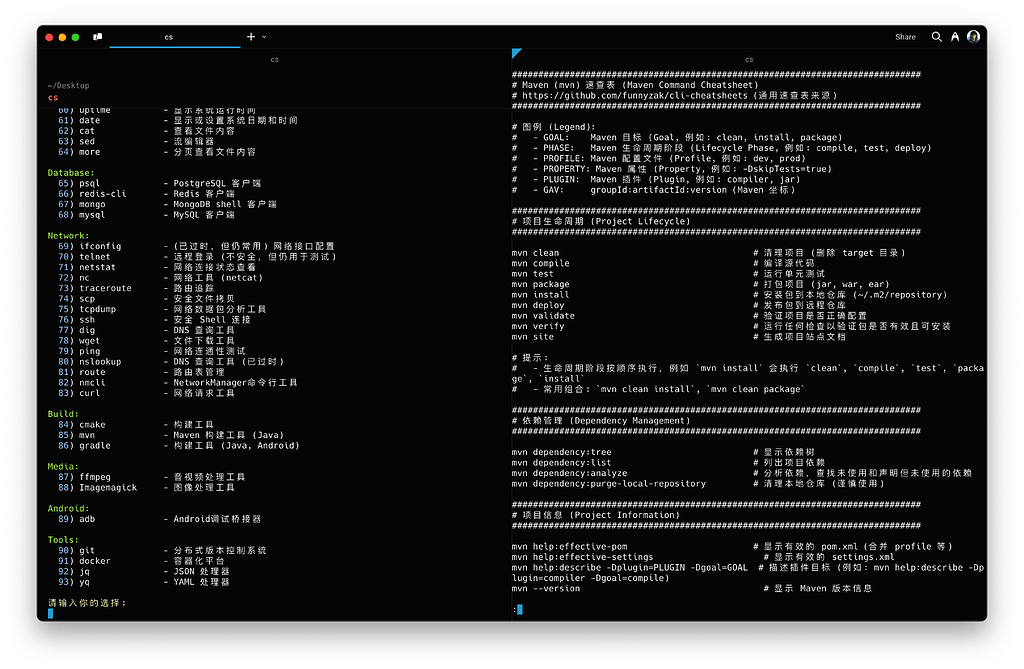This screenshot has width=1024, height=669.
Task: Select the Media: section heading
Action: click(63, 466)
